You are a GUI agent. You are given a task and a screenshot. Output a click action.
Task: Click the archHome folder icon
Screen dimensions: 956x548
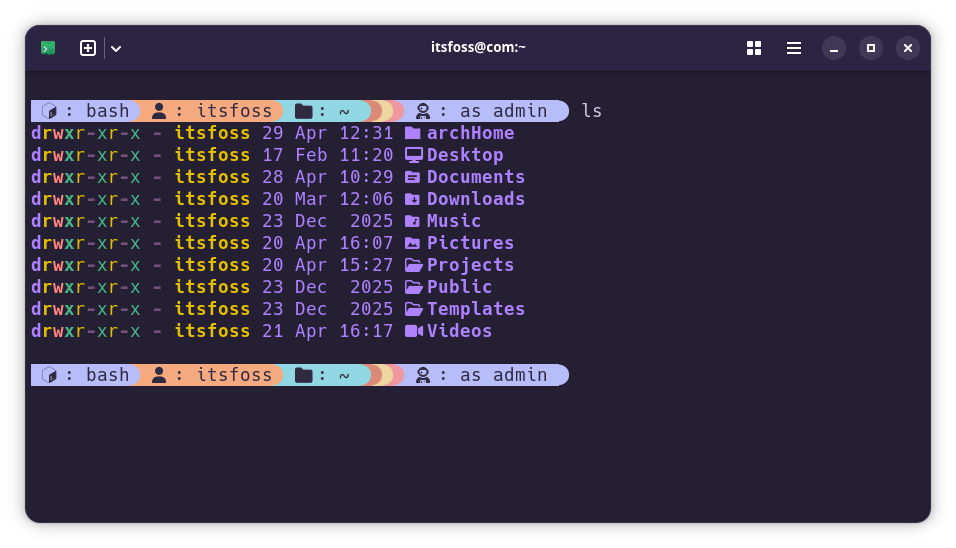click(x=413, y=133)
